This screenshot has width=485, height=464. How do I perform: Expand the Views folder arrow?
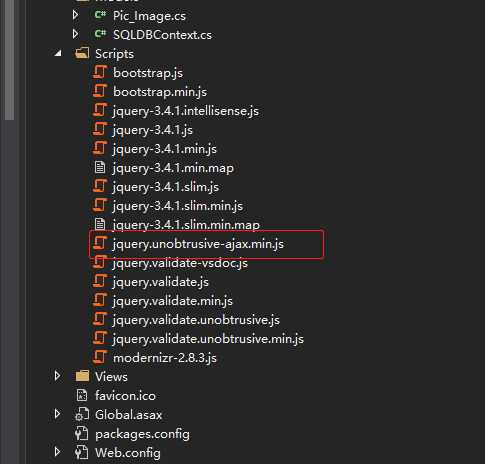point(57,376)
